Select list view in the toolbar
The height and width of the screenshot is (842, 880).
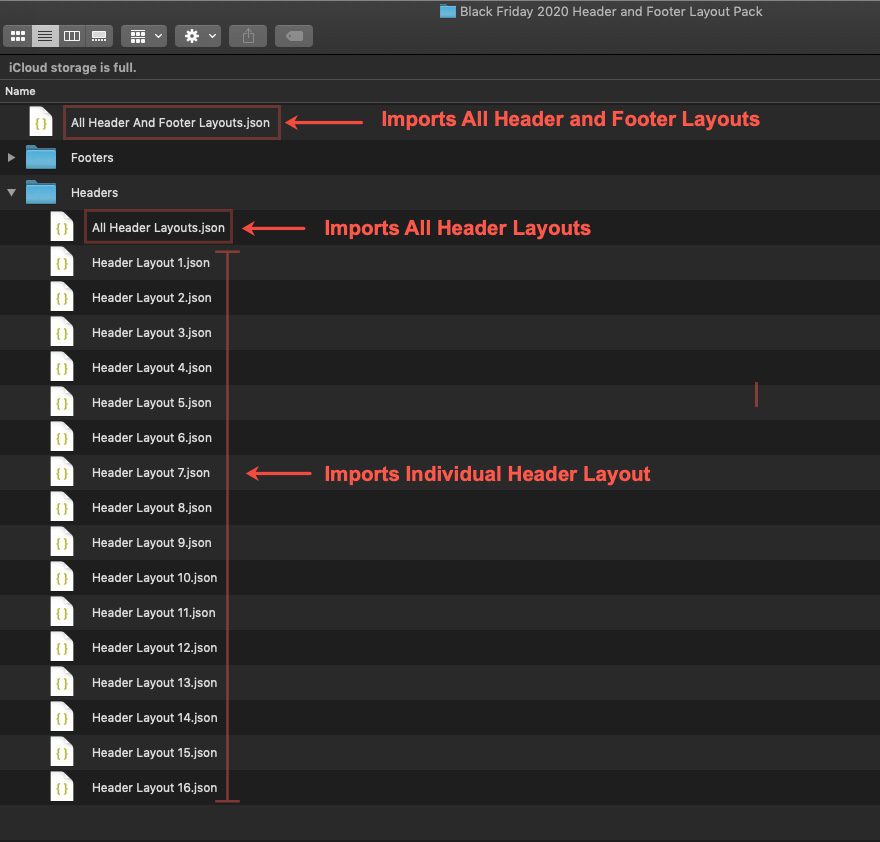pos(44,36)
